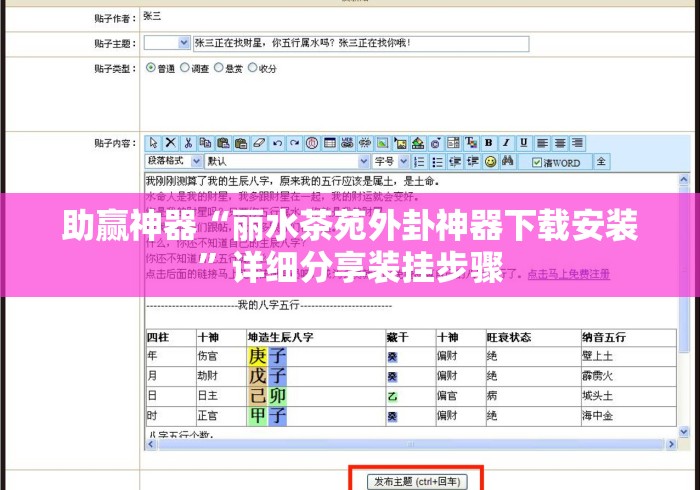The height and width of the screenshot is (490, 700).
Task: Click the upload file icon
Action: point(418,143)
